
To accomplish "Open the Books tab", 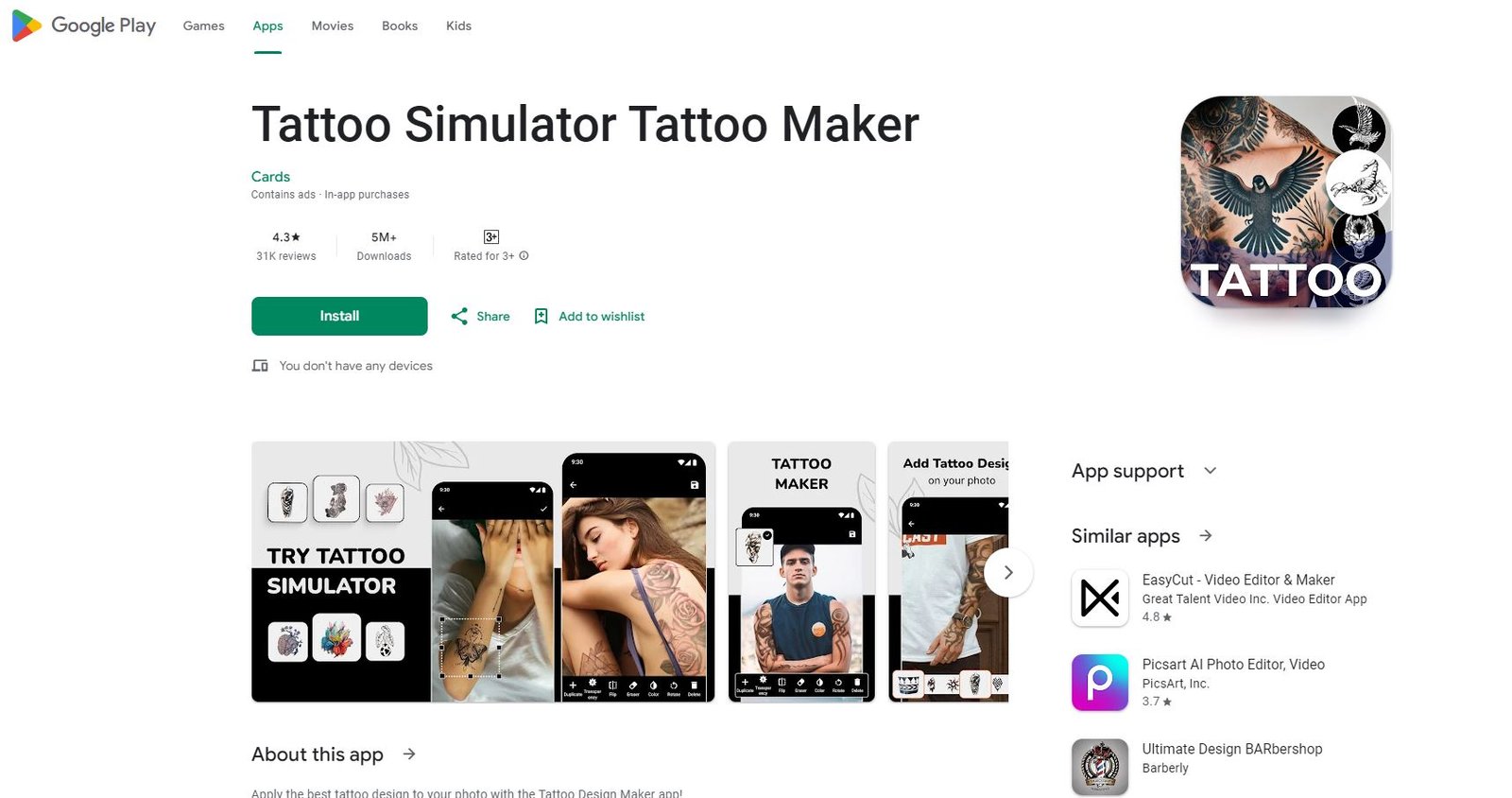I will coord(400,26).
